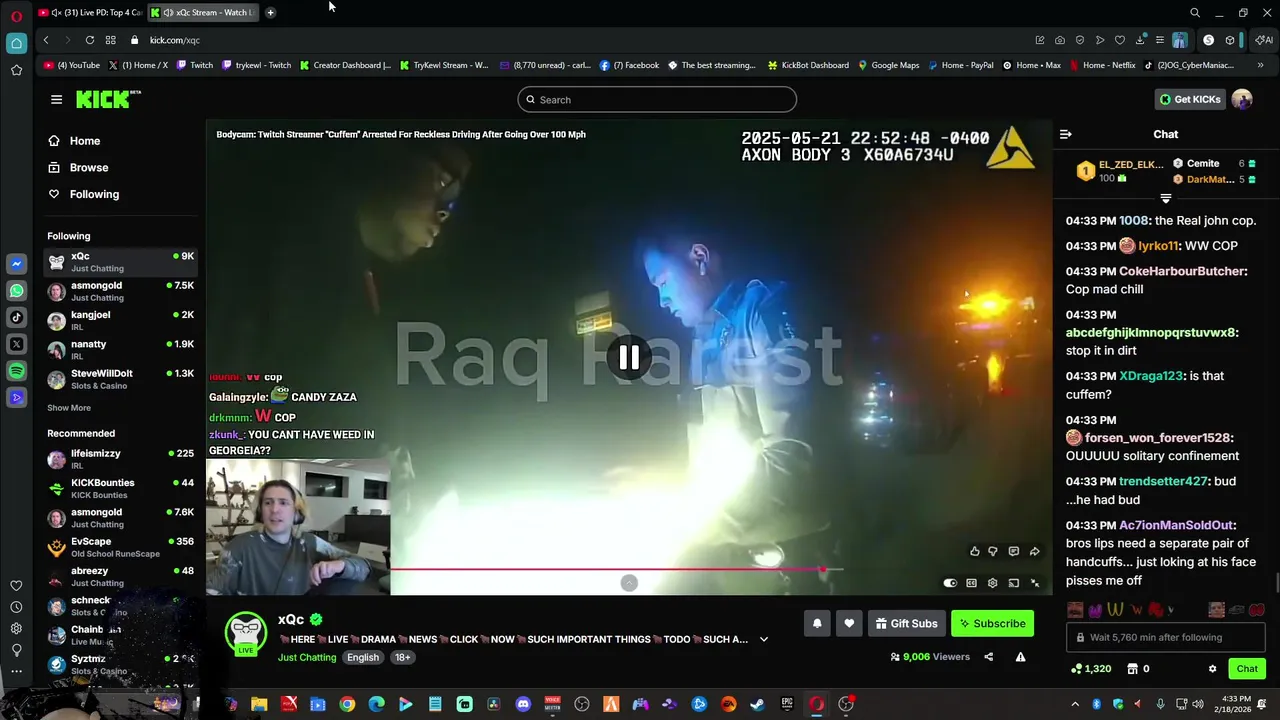
Task: Click the 1,320 channel points balance
Action: [x=1091, y=668]
